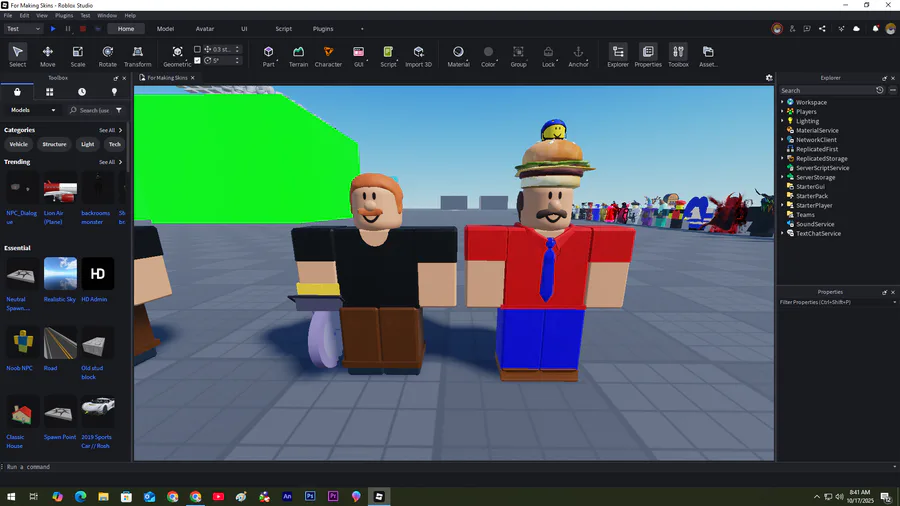900x506 pixels.
Task: Toggle the Explorer panel button
Action: pos(618,56)
